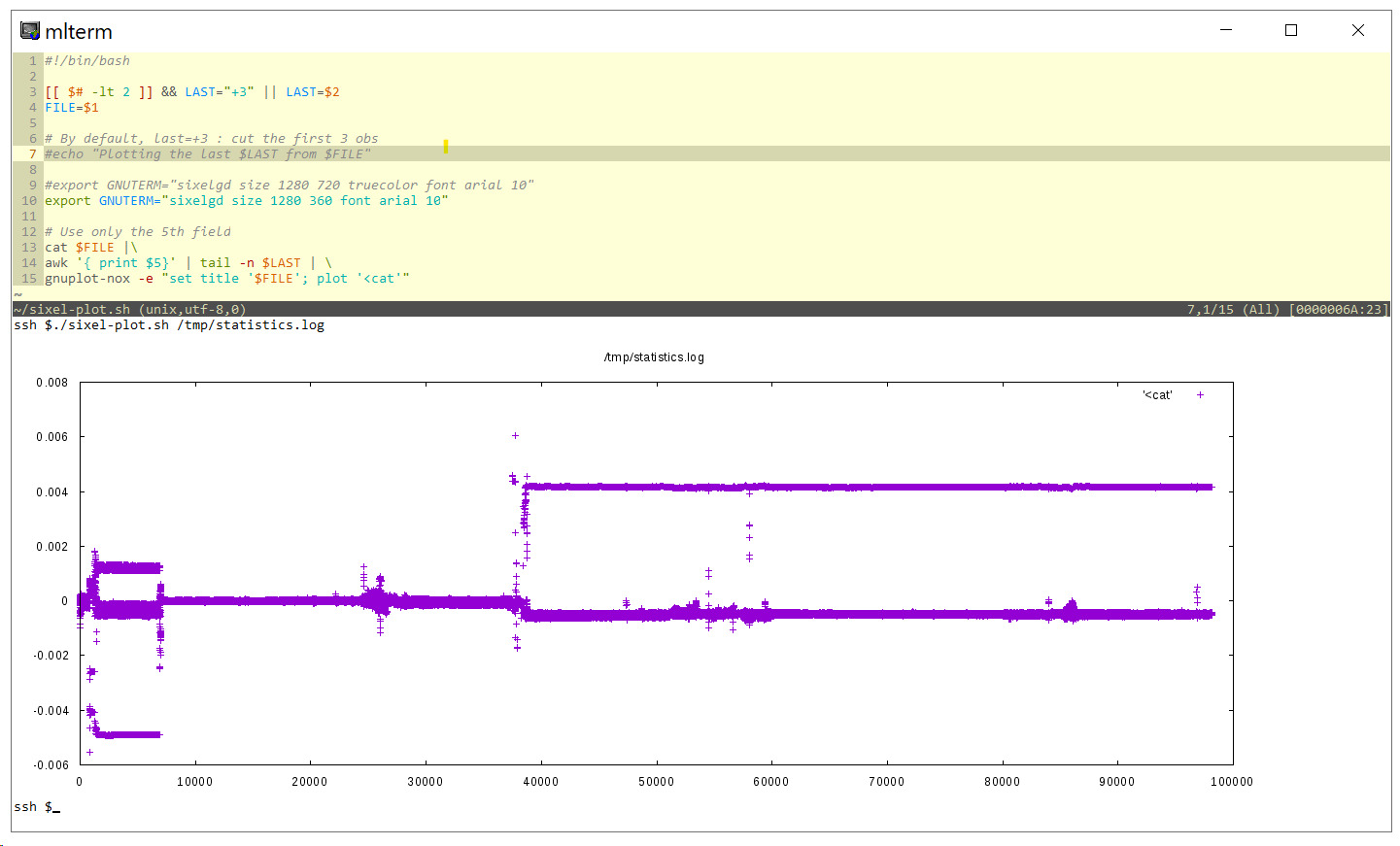Click the FILE=$1 assignment line
This screenshot has width=1400, height=846.
point(72,108)
